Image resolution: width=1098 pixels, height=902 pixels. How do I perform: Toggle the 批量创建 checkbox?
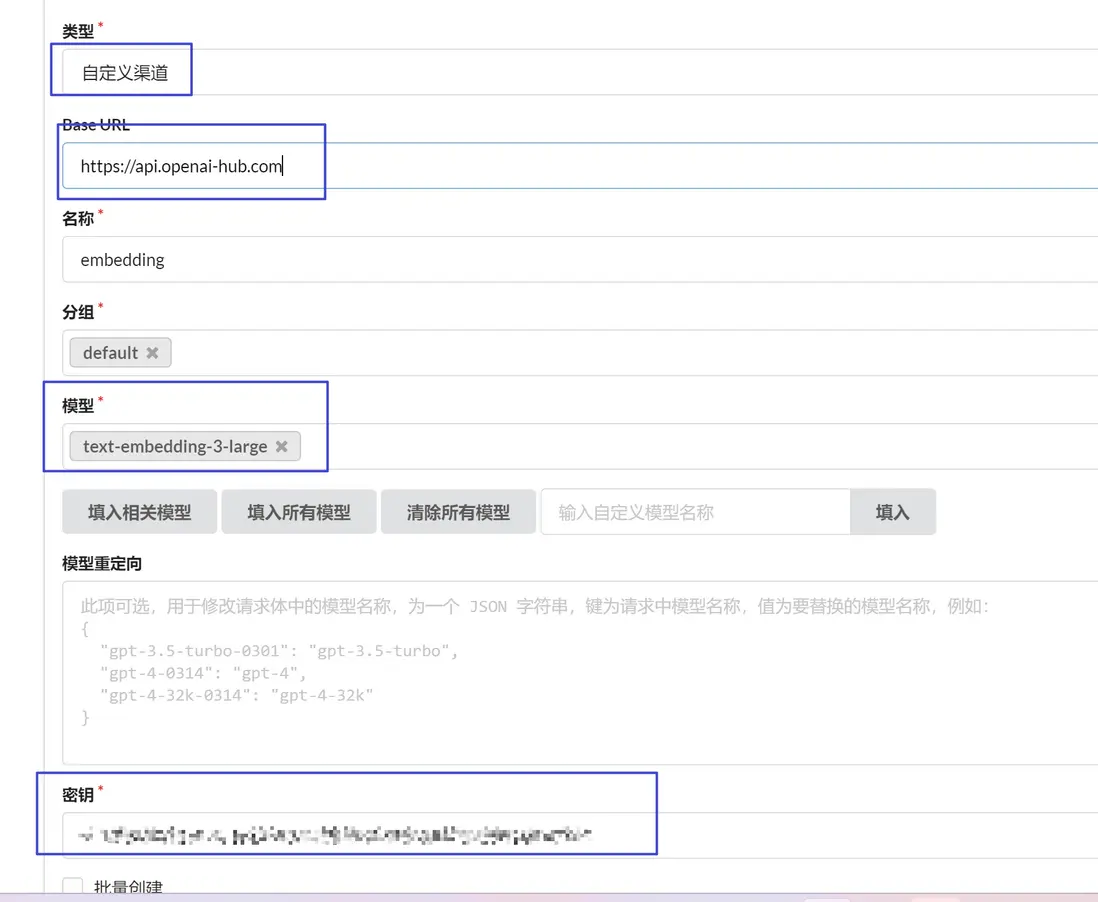(73, 887)
